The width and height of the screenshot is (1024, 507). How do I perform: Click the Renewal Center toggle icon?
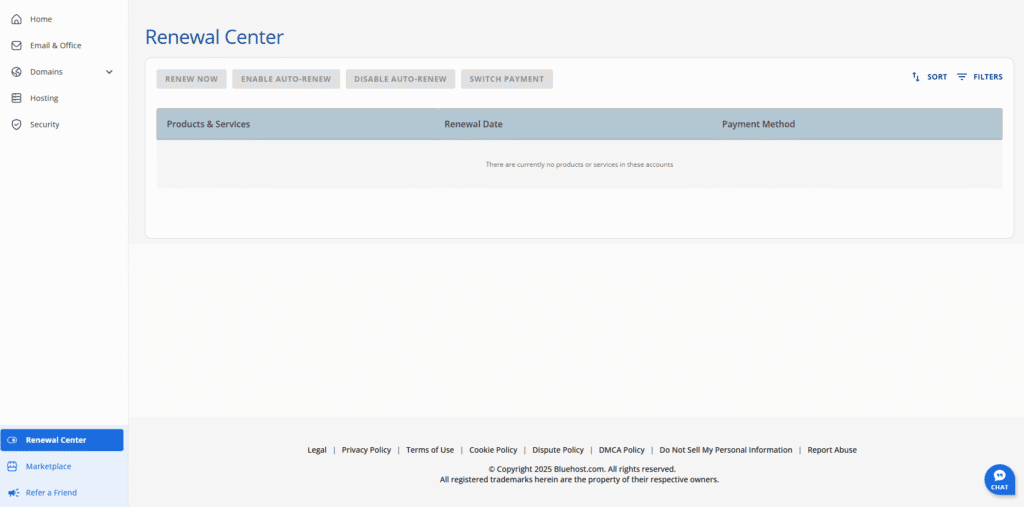point(12,440)
